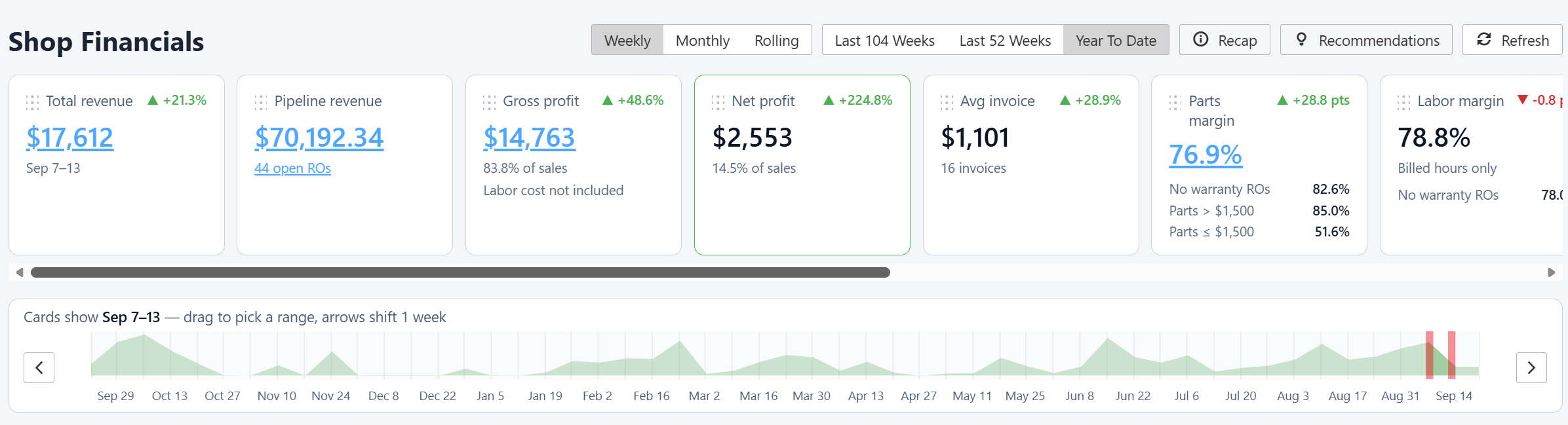Click the right arrow of the cards scrollbar

coord(1551,272)
